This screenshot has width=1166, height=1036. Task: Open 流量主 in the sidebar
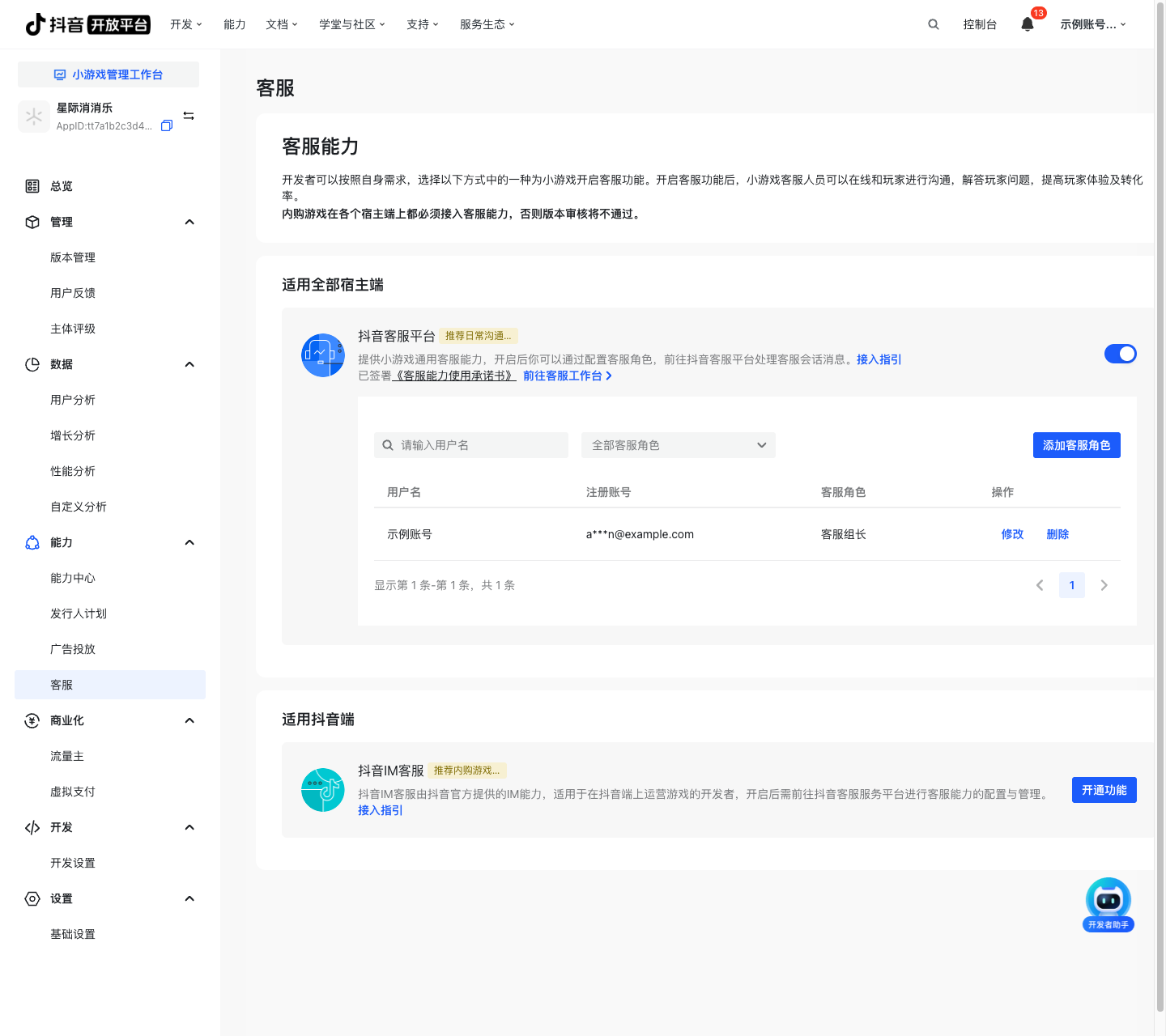[67, 756]
